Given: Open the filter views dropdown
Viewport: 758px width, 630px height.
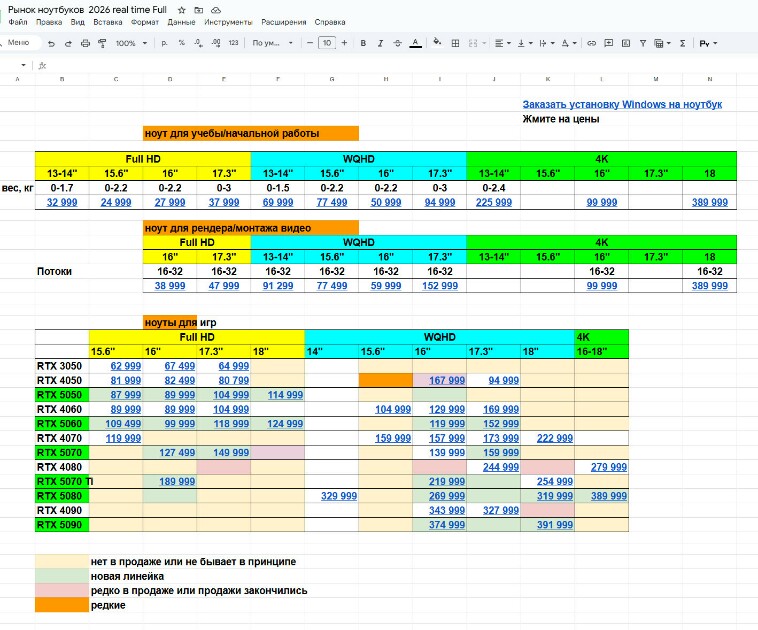Looking at the screenshot, I should pyautogui.click(x=662, y=44).
